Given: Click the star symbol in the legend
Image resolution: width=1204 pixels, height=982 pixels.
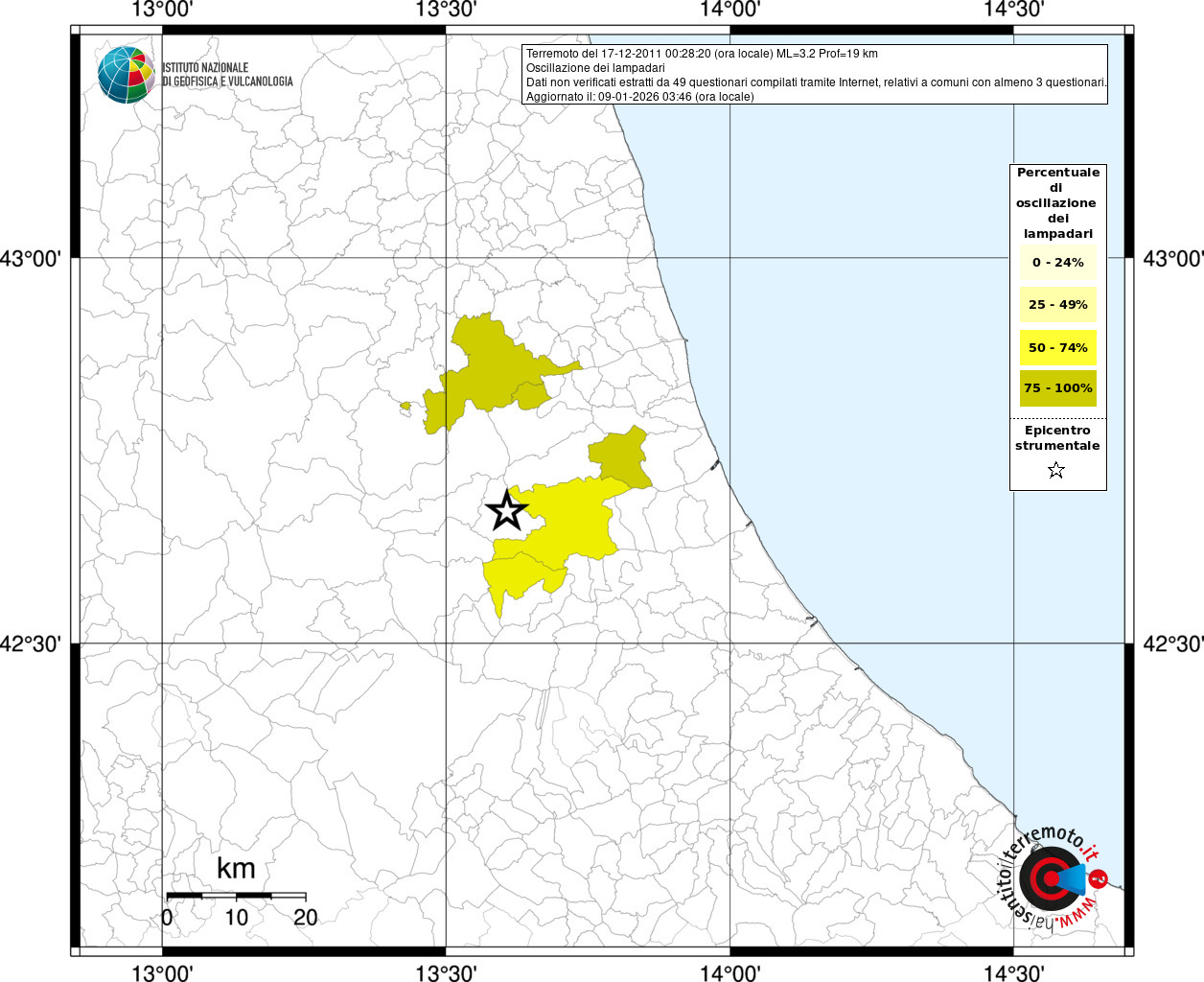Looking at the screenshot, I should (1056, 470).
